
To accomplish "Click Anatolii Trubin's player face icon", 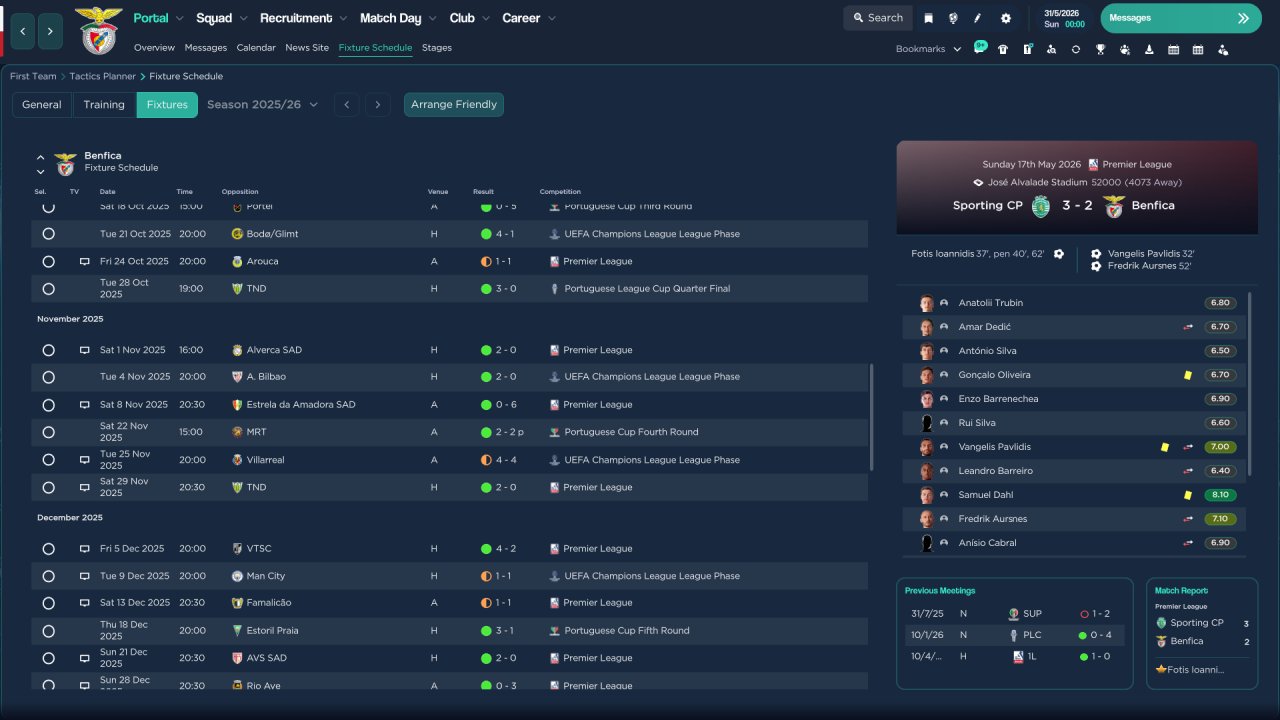I will (x=927, y=303).
